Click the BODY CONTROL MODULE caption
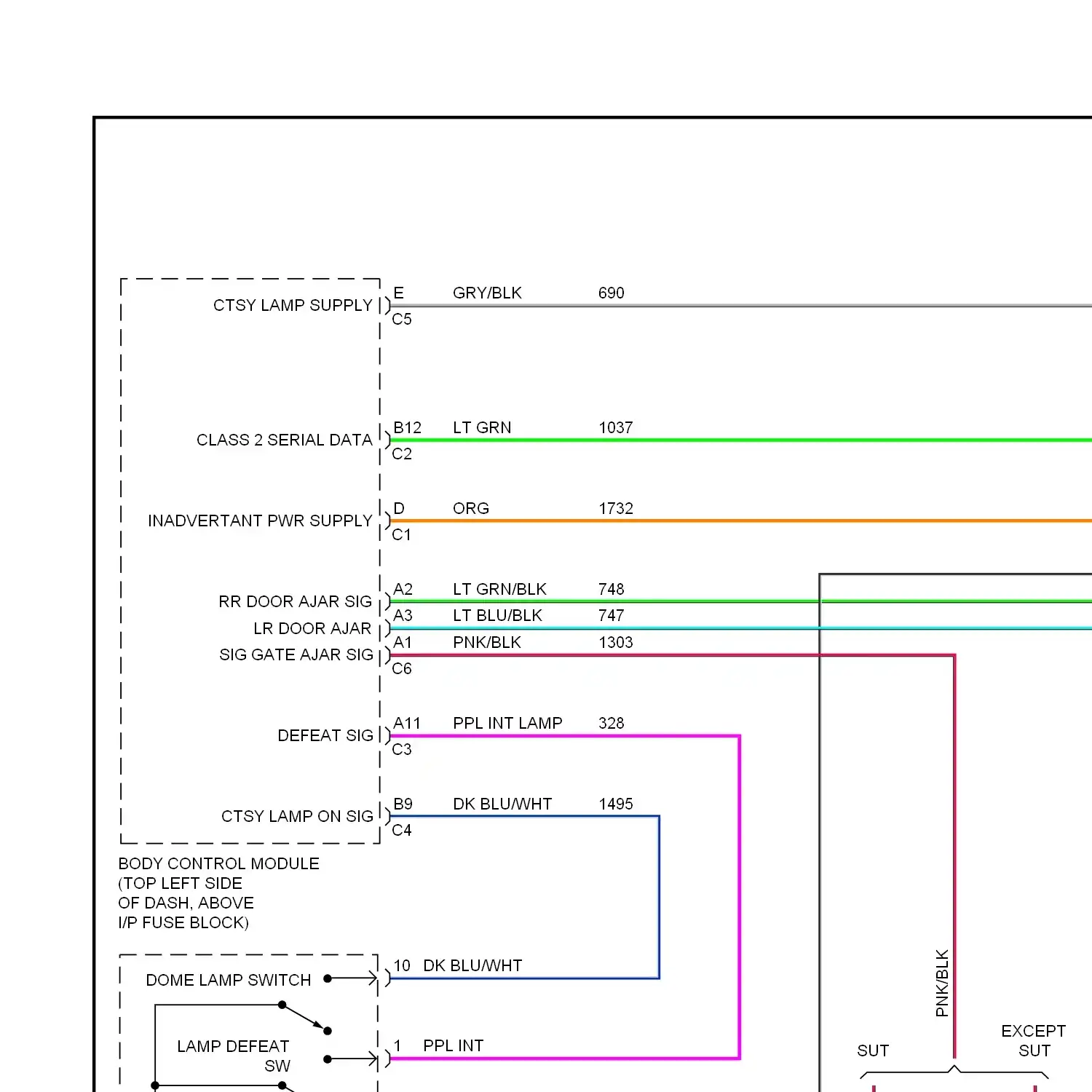This screenshot has height=1092, width=1092. pyautogui.click(x=218, y=863)
